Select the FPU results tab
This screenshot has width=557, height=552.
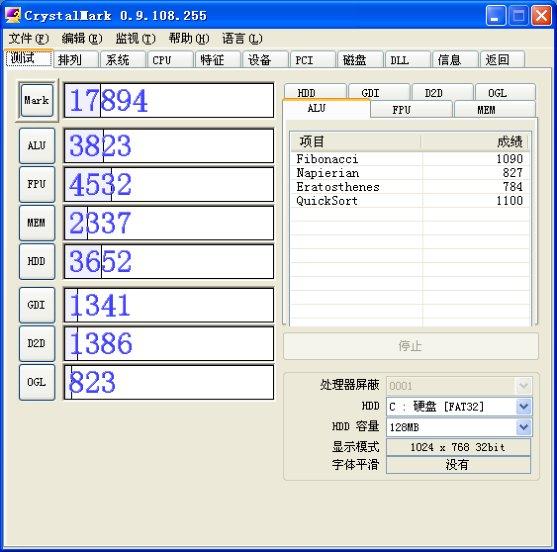pos(411,110)
